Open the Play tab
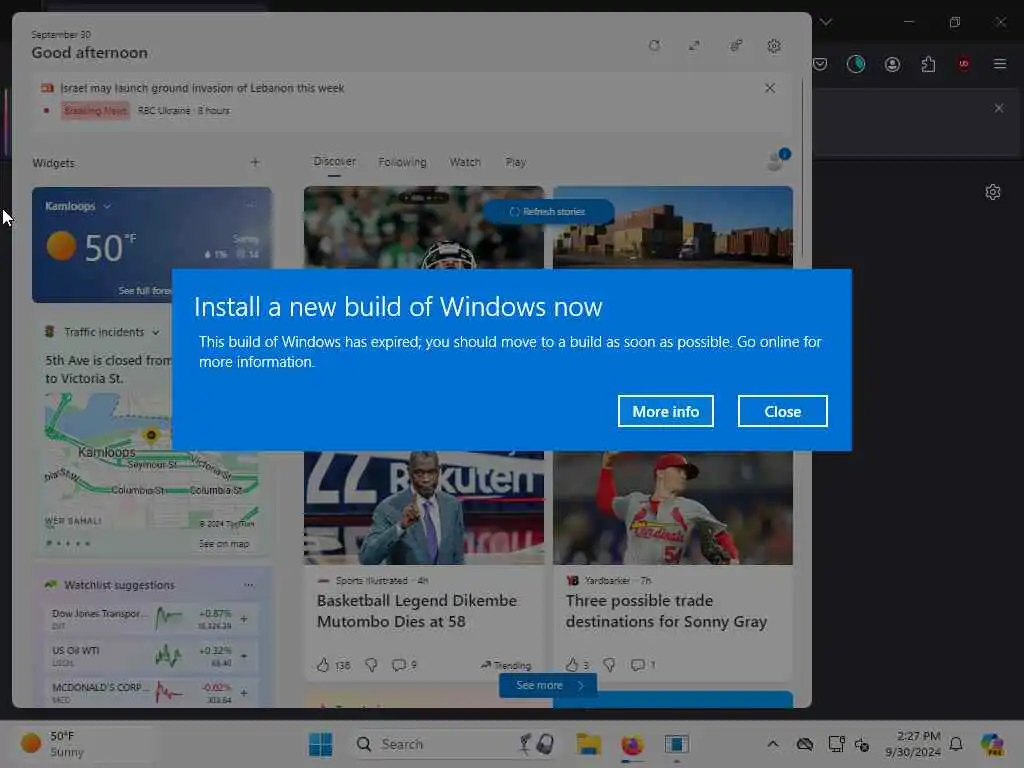Image resolution: width=1024 pixels, height=768 pixels. (515, 162)
